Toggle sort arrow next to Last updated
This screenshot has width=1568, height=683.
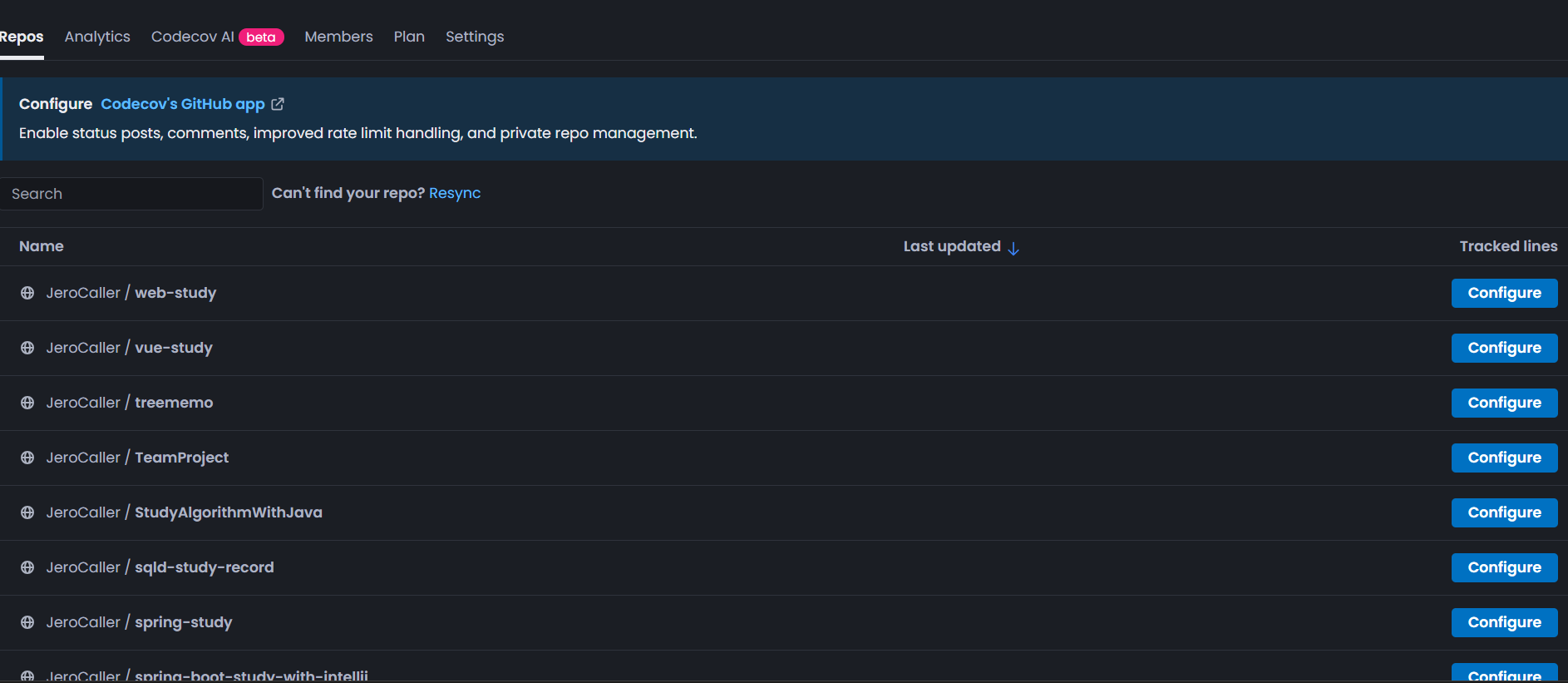tap(1013, 248)
